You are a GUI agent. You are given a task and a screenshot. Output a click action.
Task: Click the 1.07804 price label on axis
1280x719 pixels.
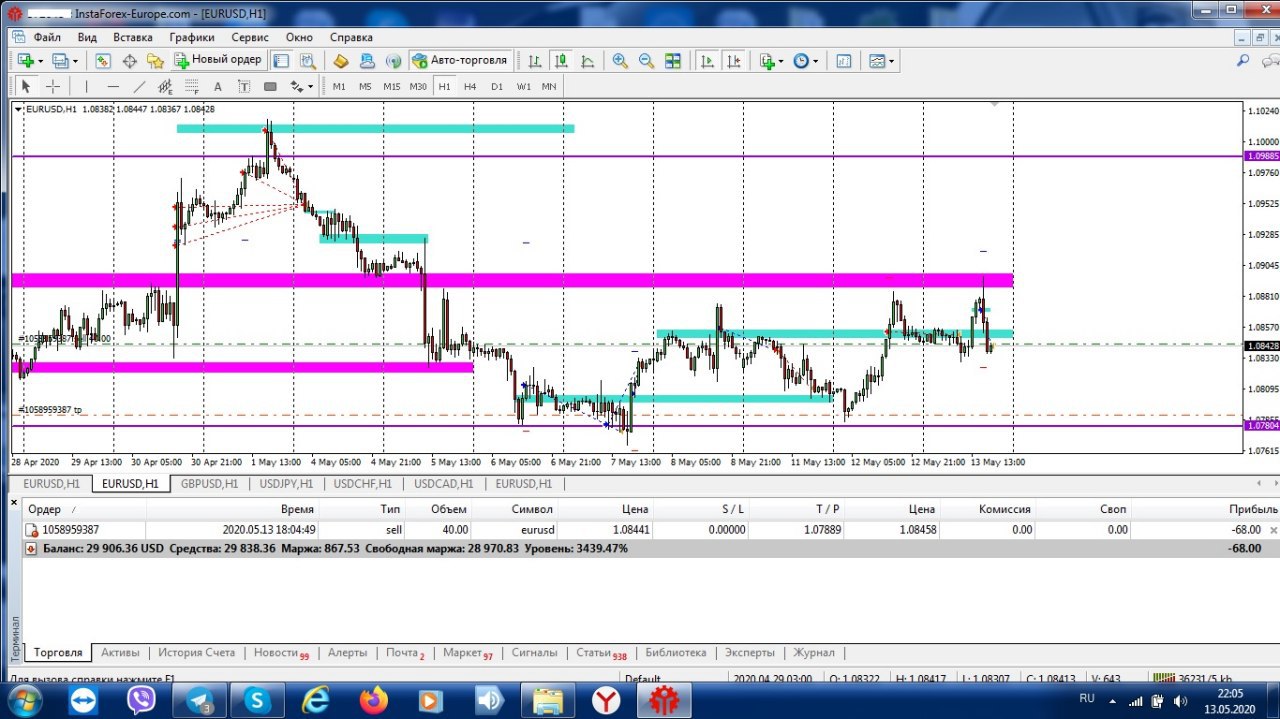1262,426
